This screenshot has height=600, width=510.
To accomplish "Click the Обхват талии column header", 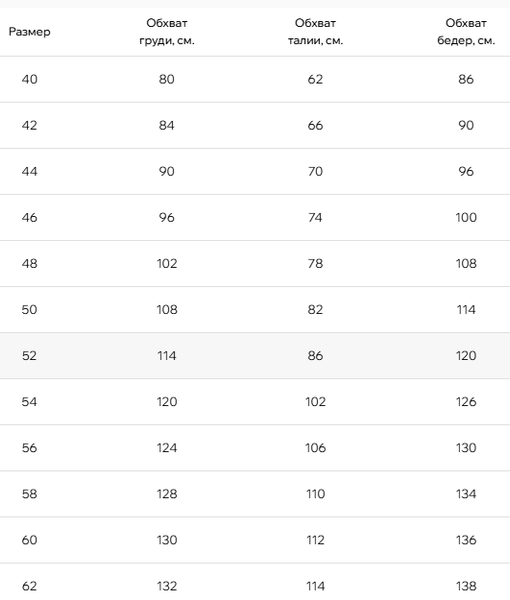I will pos(315,32).
